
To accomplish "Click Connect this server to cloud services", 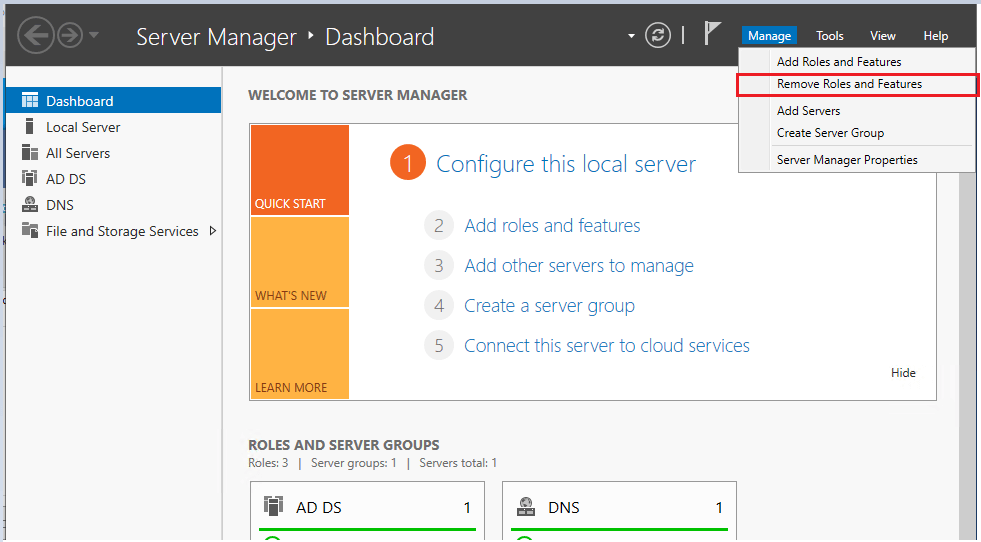I will (606, 346).
